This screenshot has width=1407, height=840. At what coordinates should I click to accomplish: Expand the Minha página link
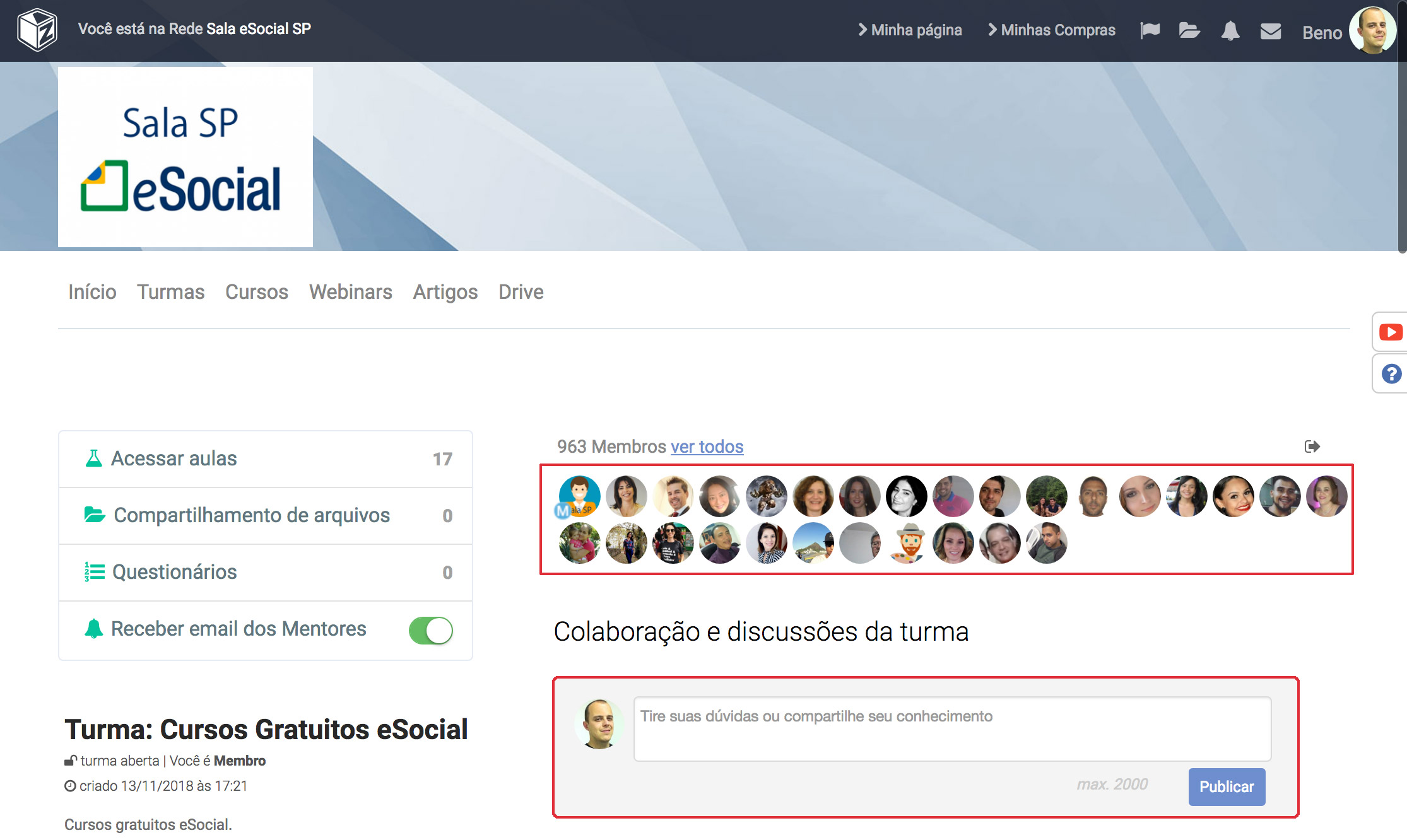pos(910,30)
